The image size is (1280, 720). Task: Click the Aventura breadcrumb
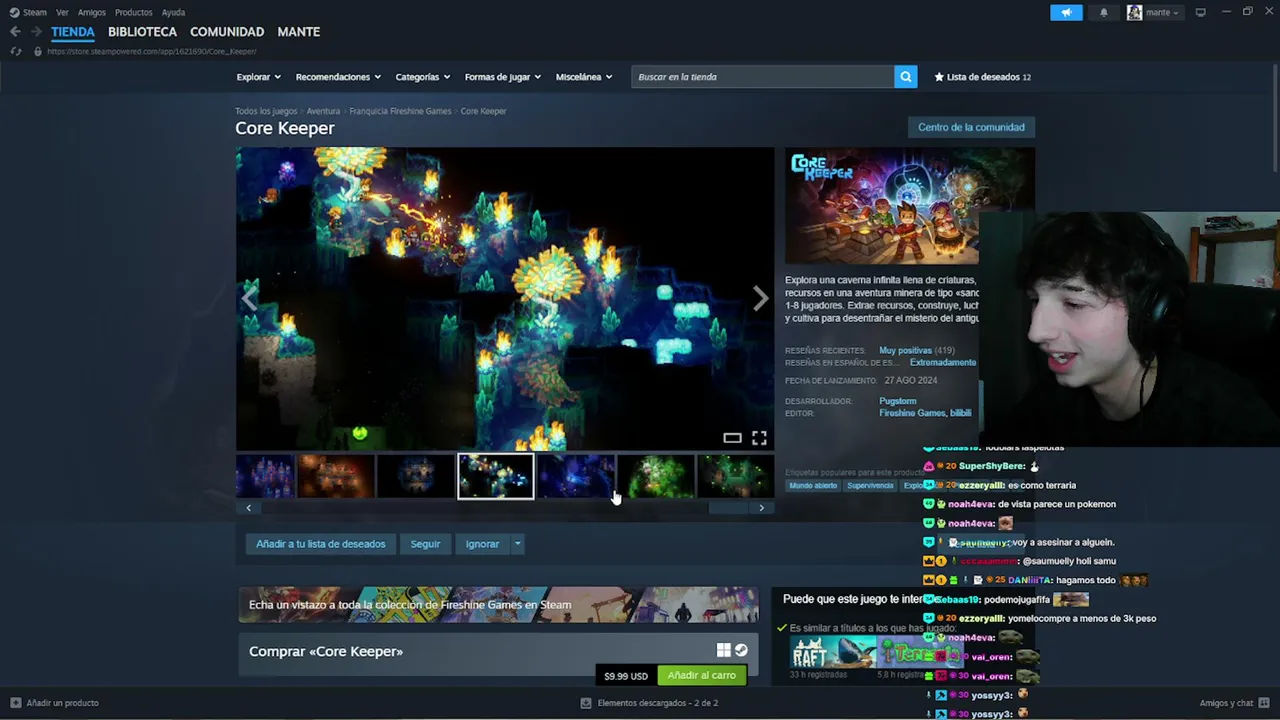click(x=323, y=111)
